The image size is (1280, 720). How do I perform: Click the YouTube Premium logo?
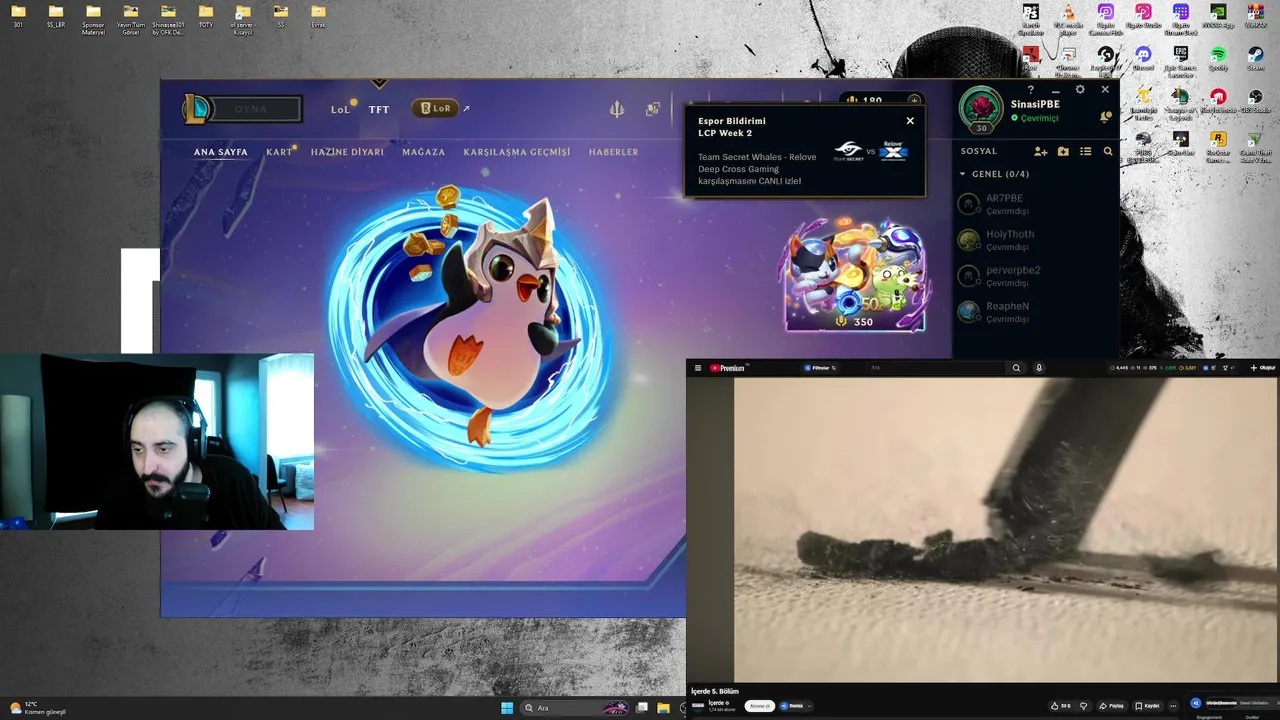(x=729, y=368)
